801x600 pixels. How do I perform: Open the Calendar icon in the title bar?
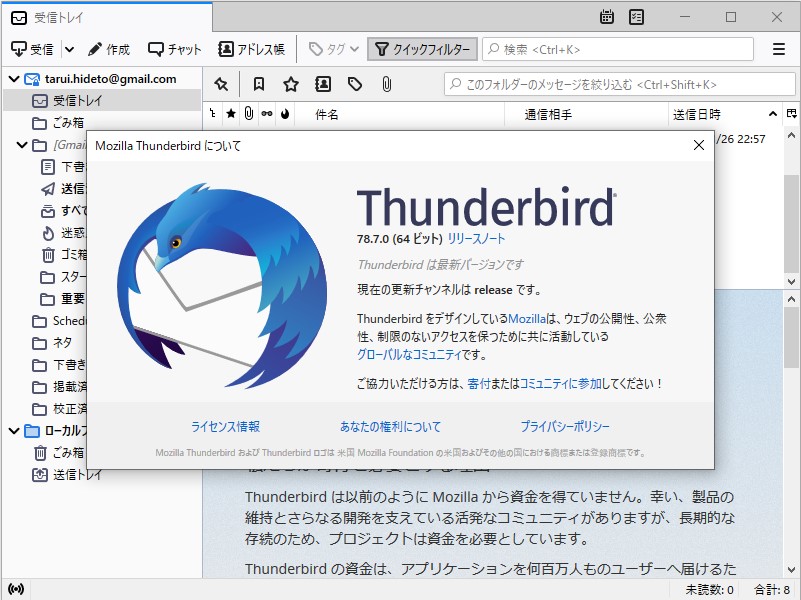pos(608,17)
